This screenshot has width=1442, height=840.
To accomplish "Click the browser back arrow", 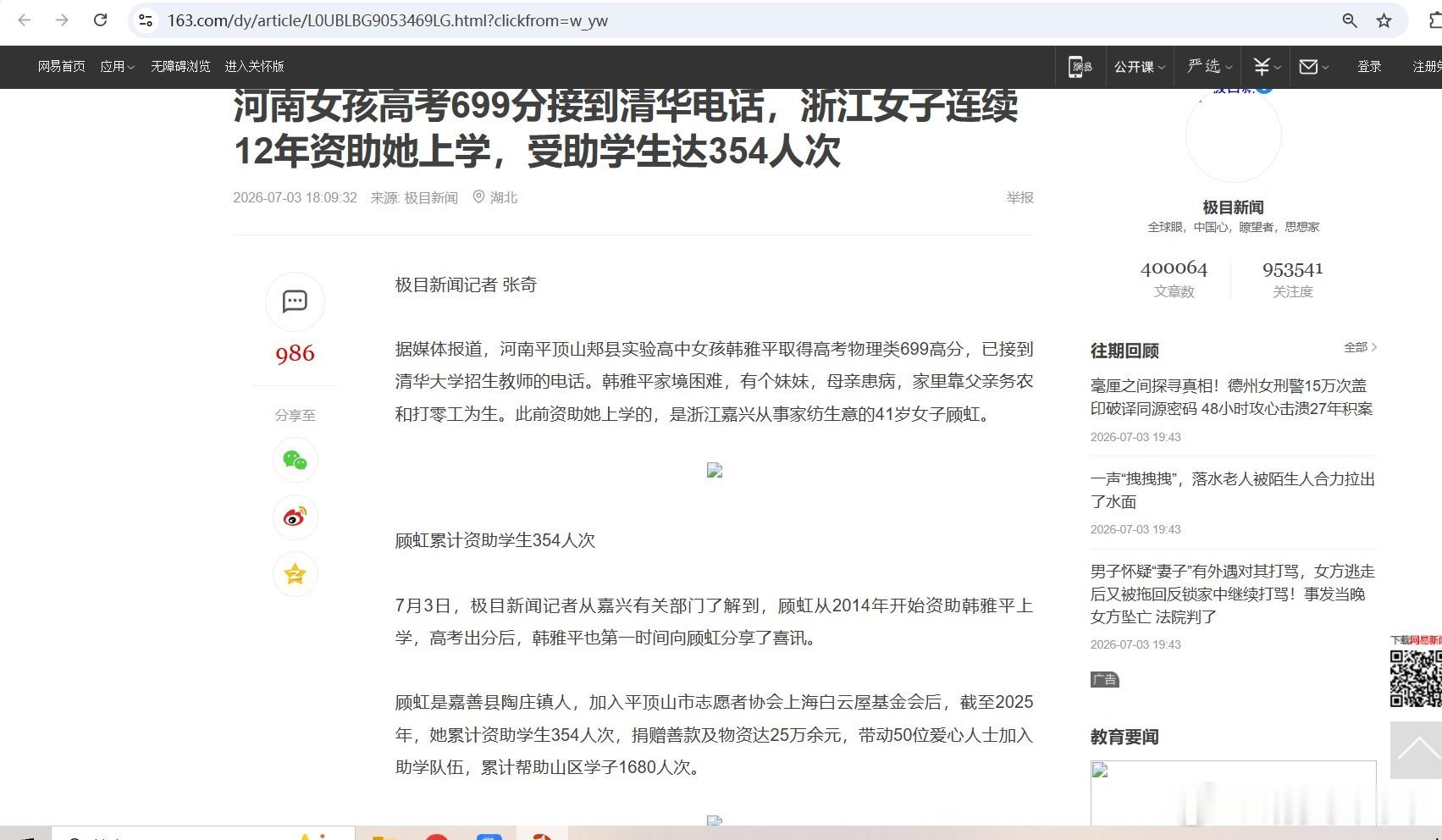I will pos(25,20).
